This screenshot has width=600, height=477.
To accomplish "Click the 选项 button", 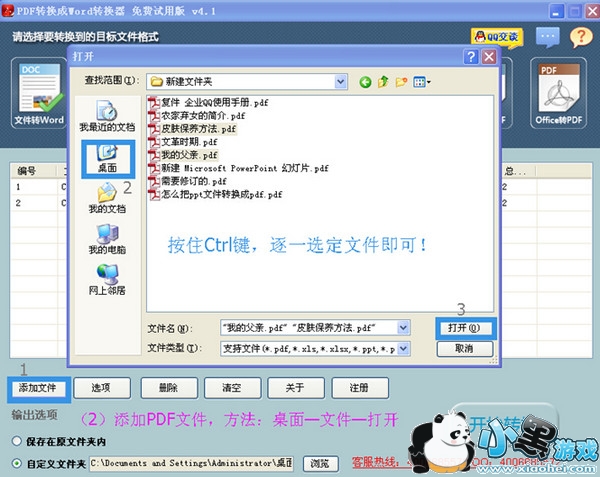I will tap(102, 388).
